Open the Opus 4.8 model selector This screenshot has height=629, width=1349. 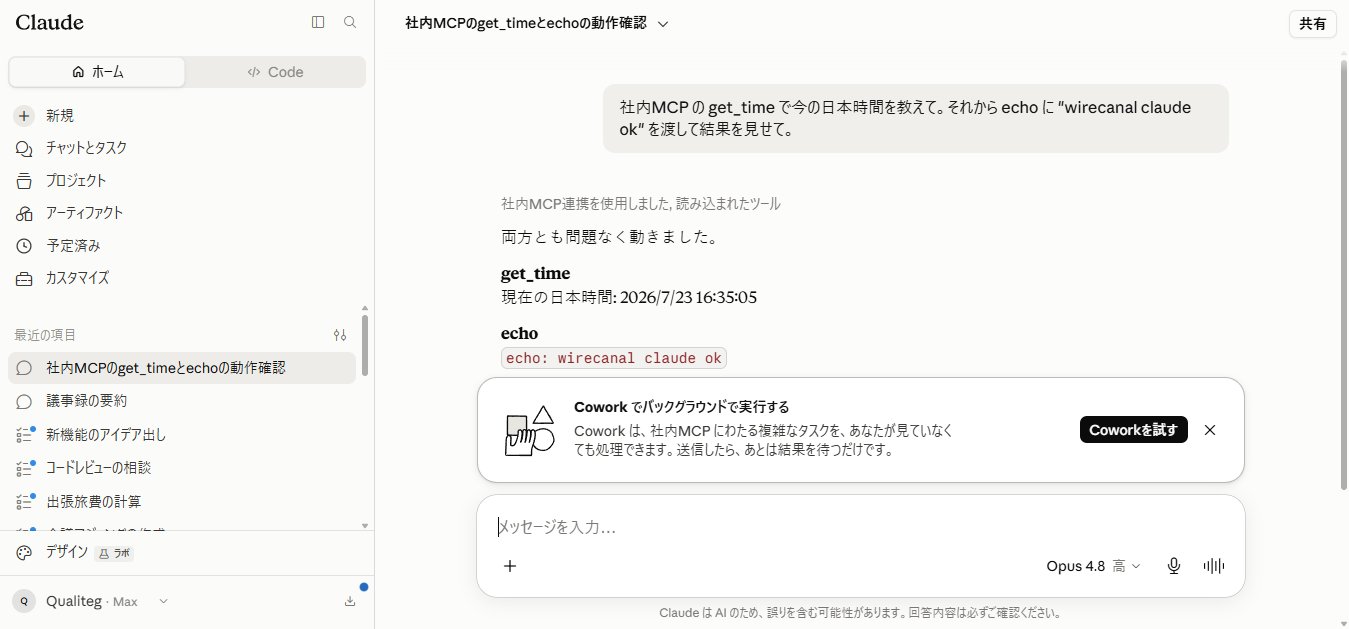pyautogui.click(x=1094, y=566)
